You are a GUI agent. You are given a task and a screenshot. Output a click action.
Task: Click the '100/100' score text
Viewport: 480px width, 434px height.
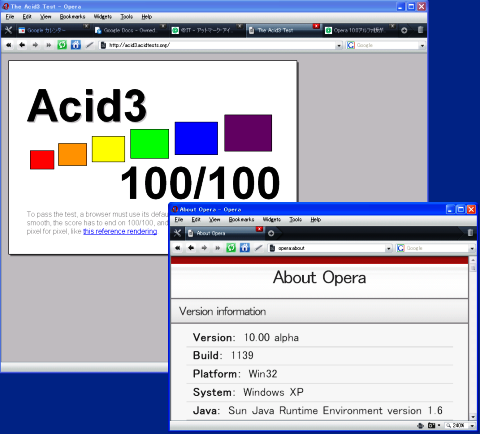(200, 183)
